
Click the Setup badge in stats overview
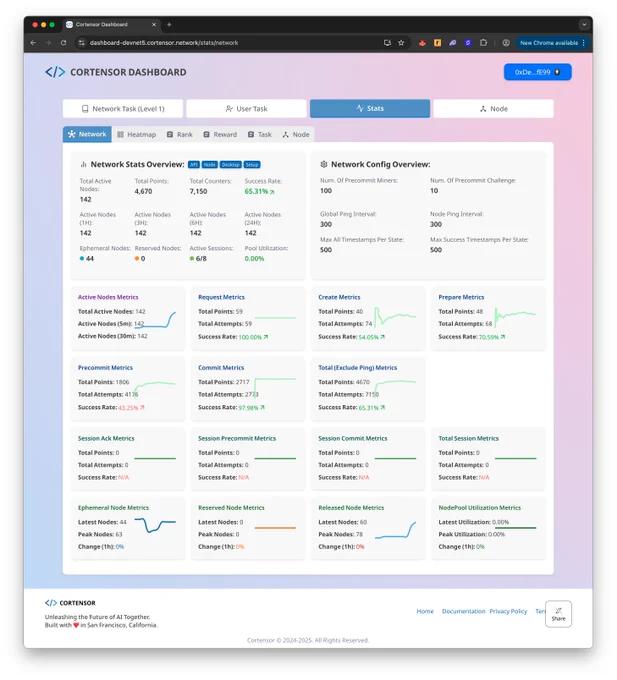252,164
